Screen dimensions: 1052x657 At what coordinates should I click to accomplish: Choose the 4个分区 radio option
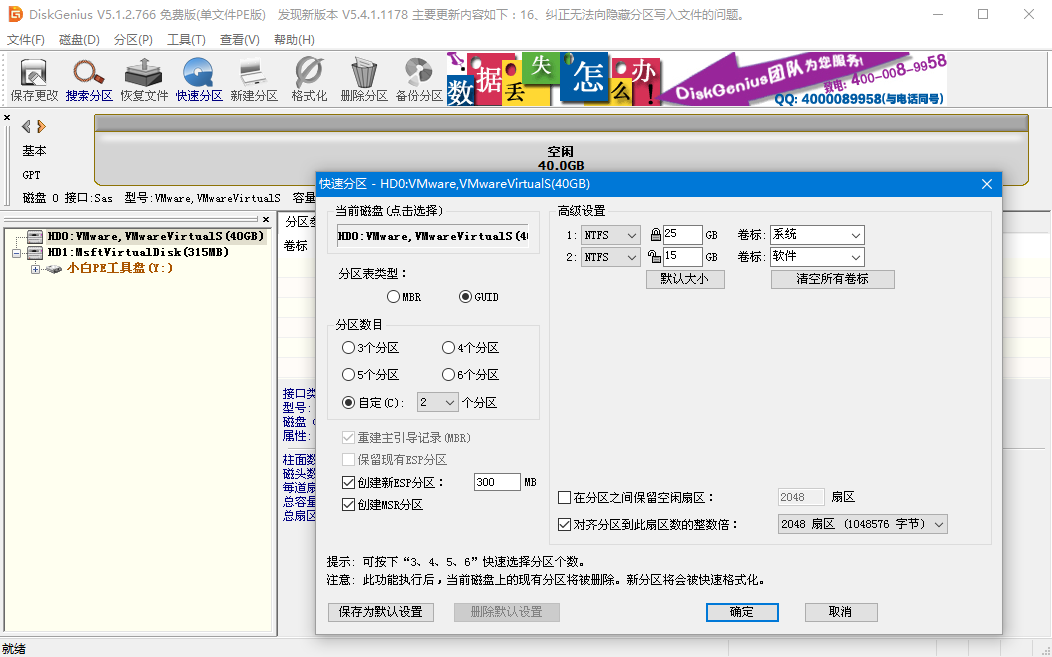[448, 348]
